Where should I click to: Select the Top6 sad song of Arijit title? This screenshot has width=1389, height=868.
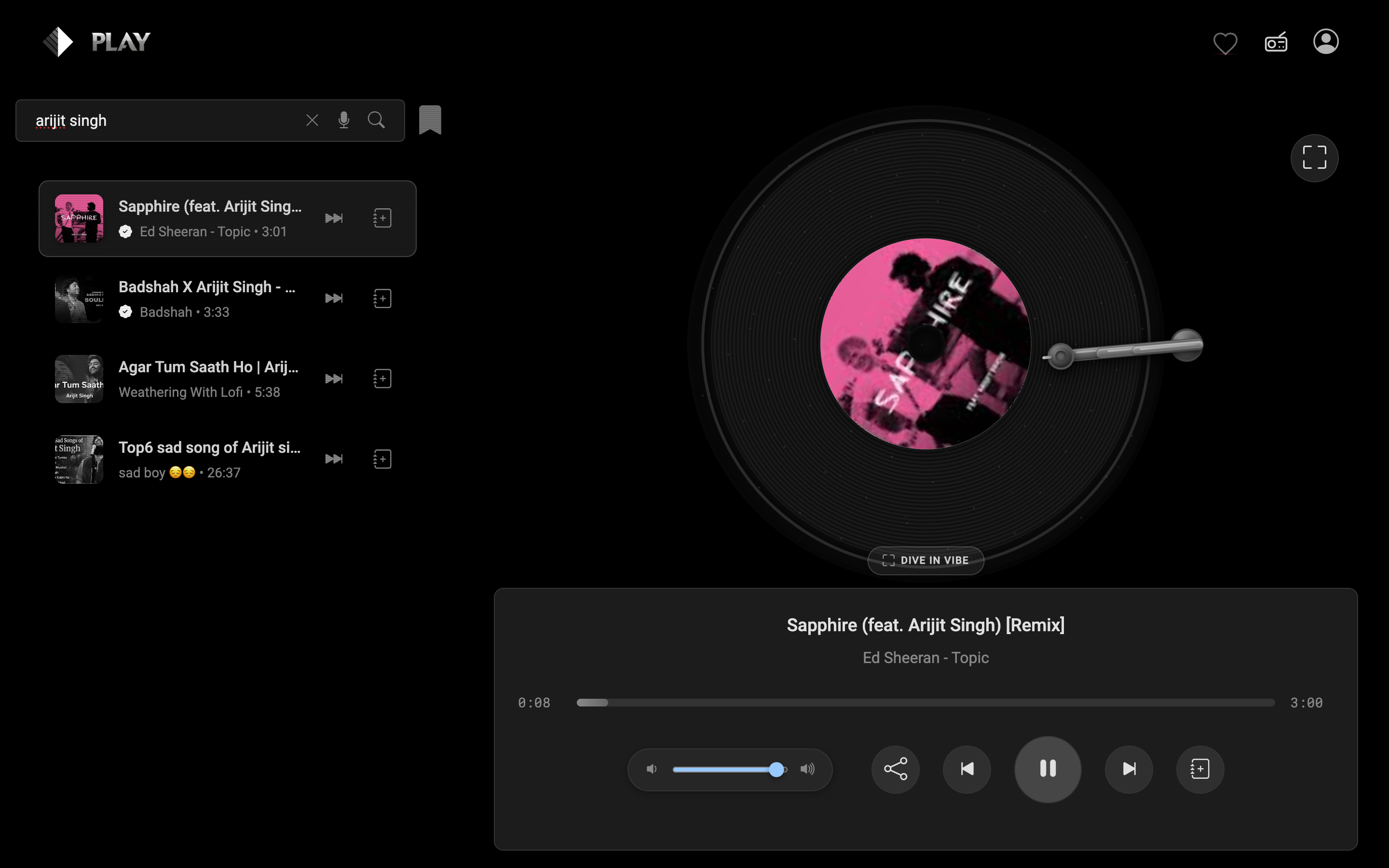[x=209, y=448]
